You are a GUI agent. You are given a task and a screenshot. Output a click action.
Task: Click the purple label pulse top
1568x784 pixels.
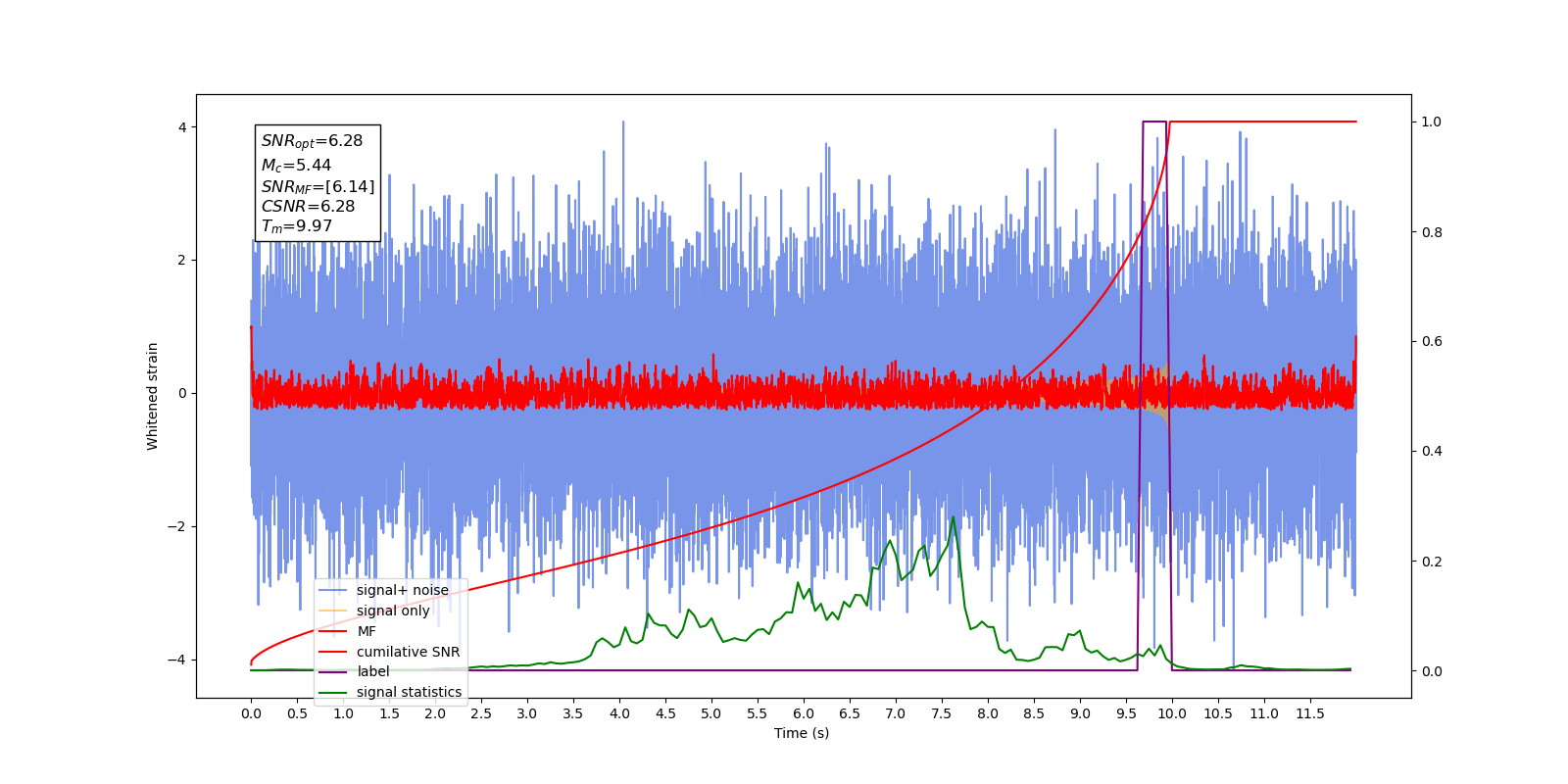point(1154,122)
